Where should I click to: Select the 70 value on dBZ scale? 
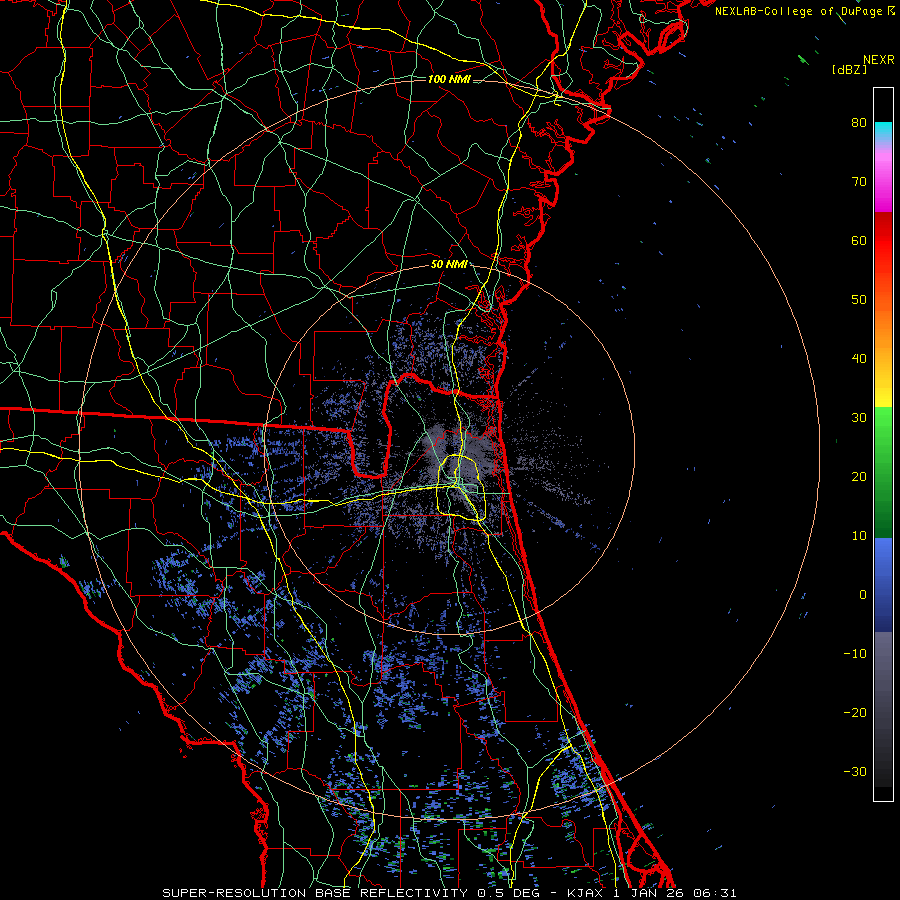click(x=859, y=182)
